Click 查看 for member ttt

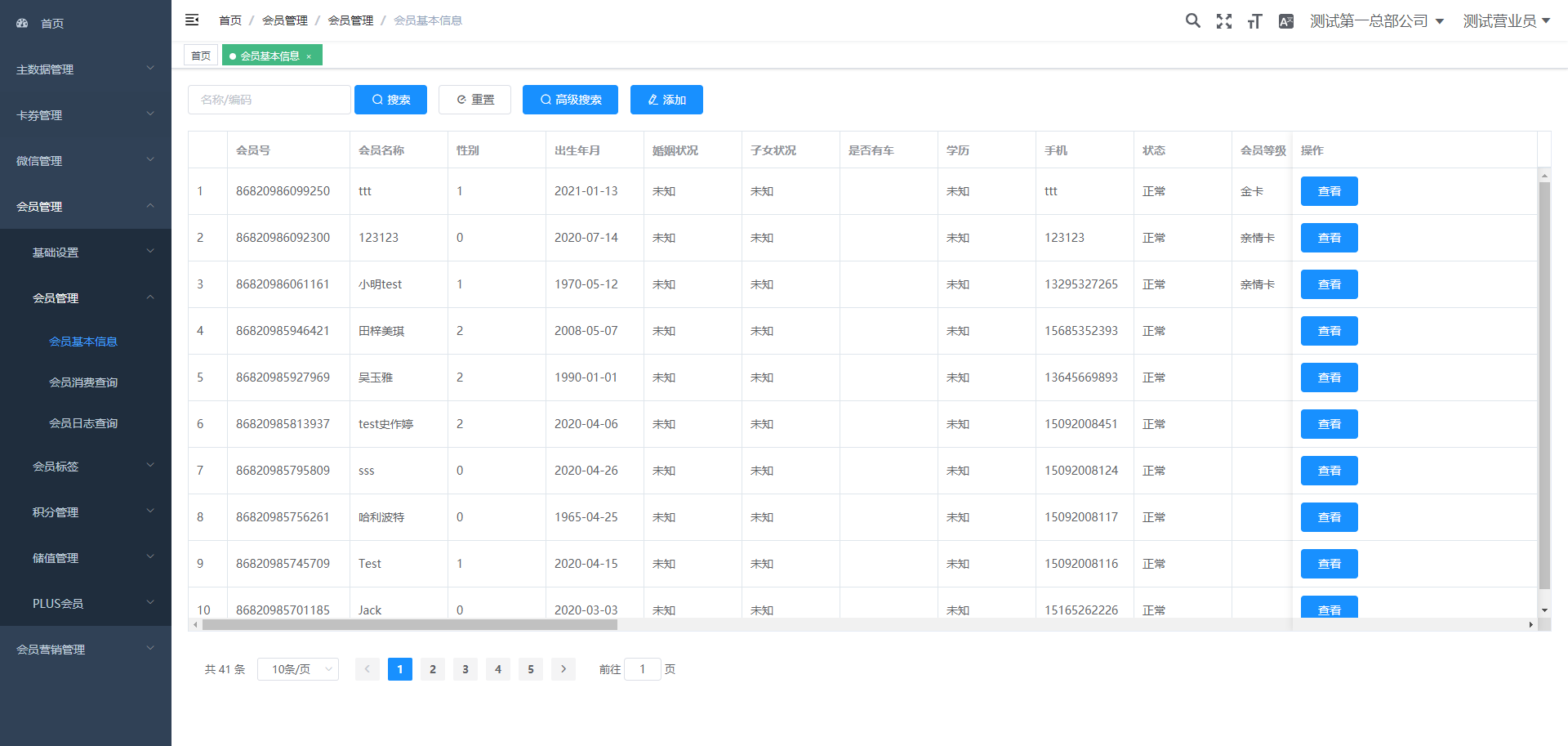[1330, 191]
